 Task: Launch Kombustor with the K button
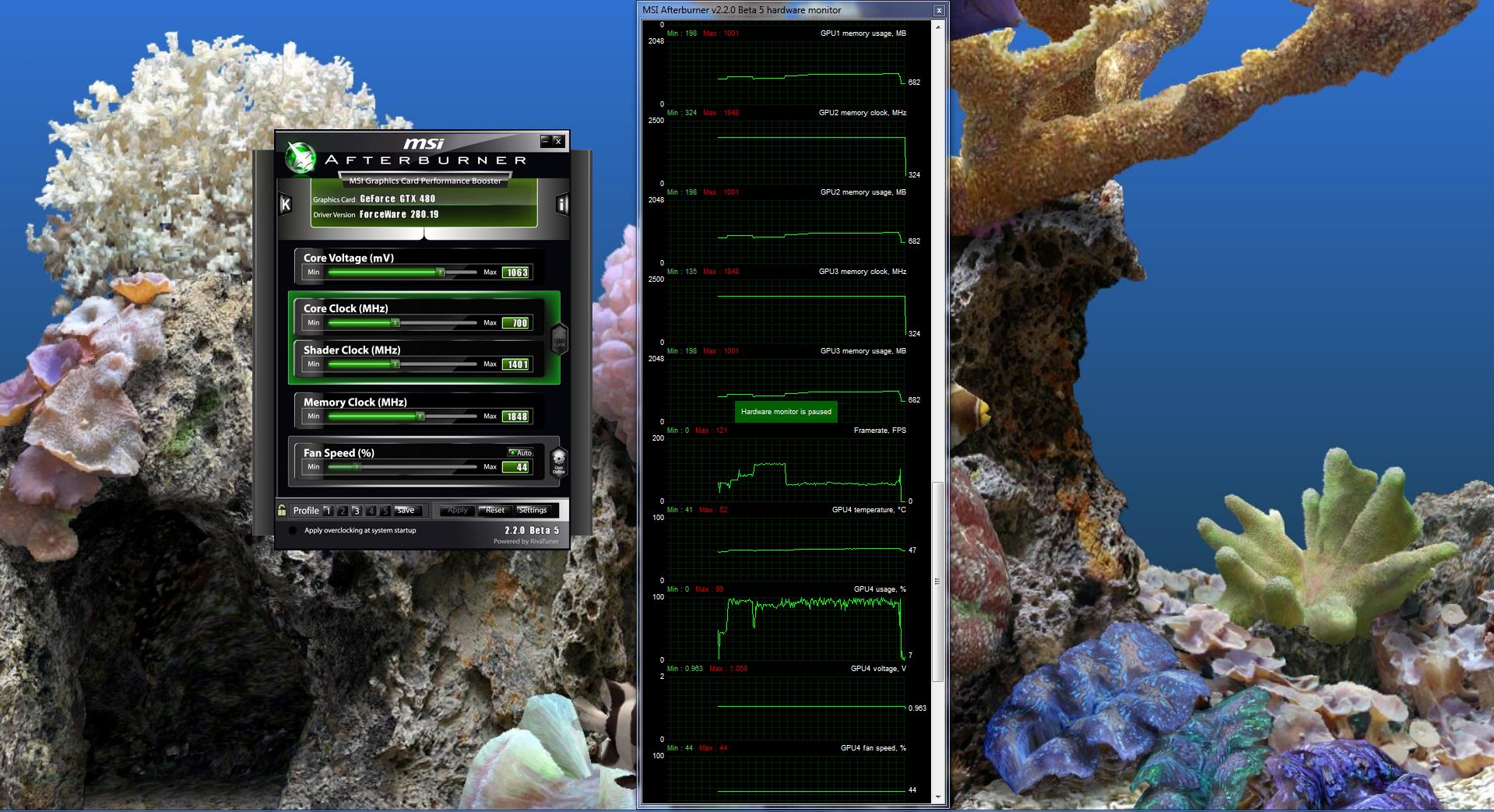click(285, 204)
